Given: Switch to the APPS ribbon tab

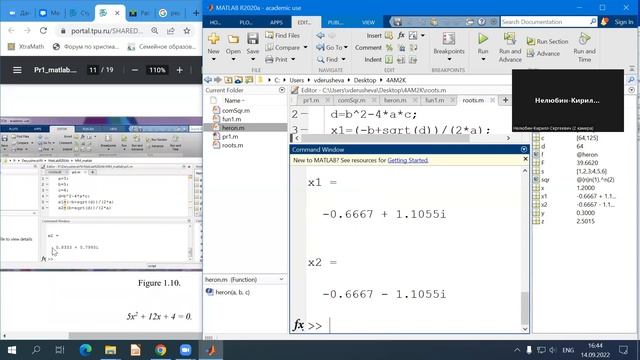Looking at the screenshot, I should pos(276,22).
